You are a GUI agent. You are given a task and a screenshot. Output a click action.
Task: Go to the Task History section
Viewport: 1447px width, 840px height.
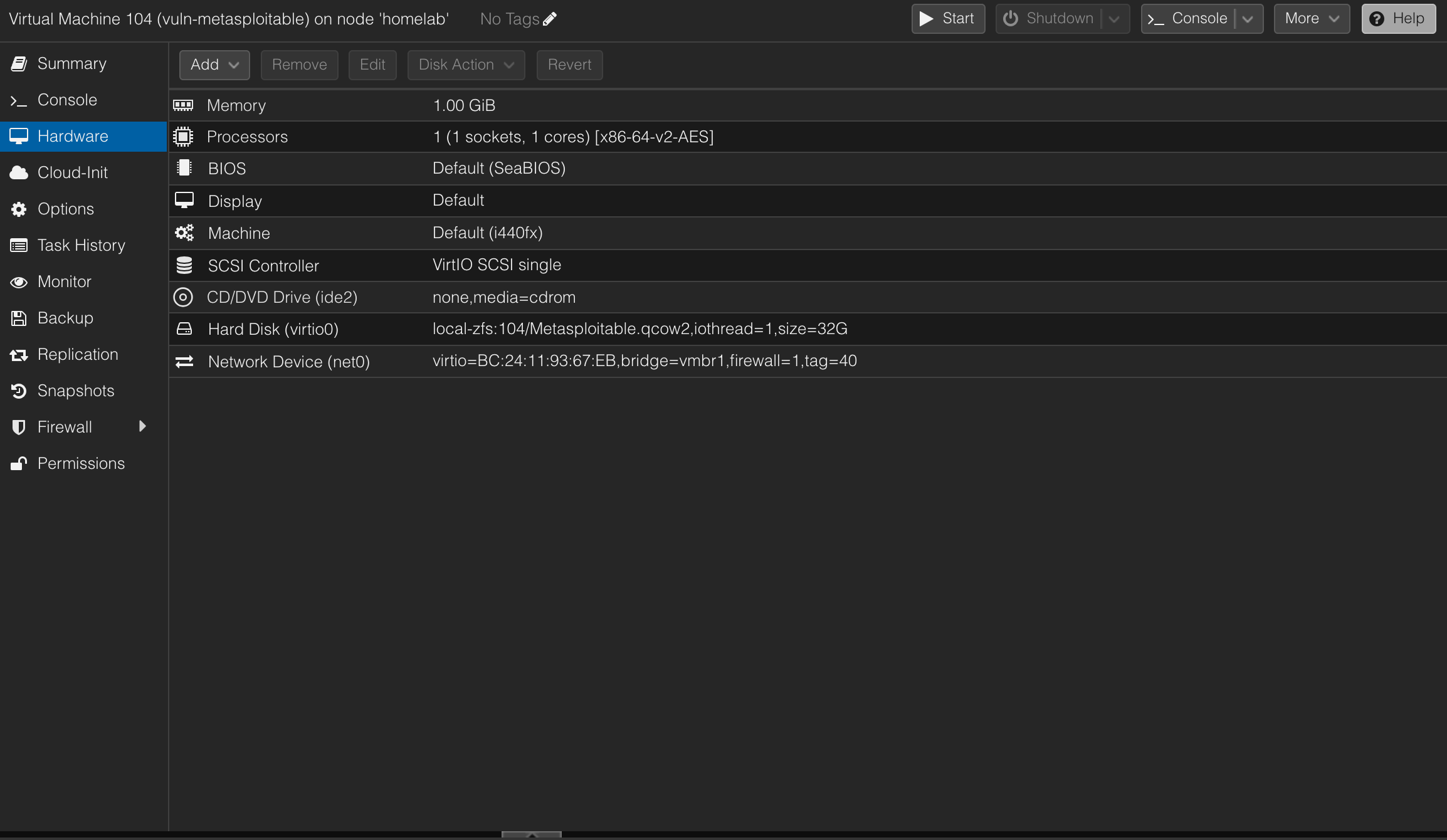[83, 246]
